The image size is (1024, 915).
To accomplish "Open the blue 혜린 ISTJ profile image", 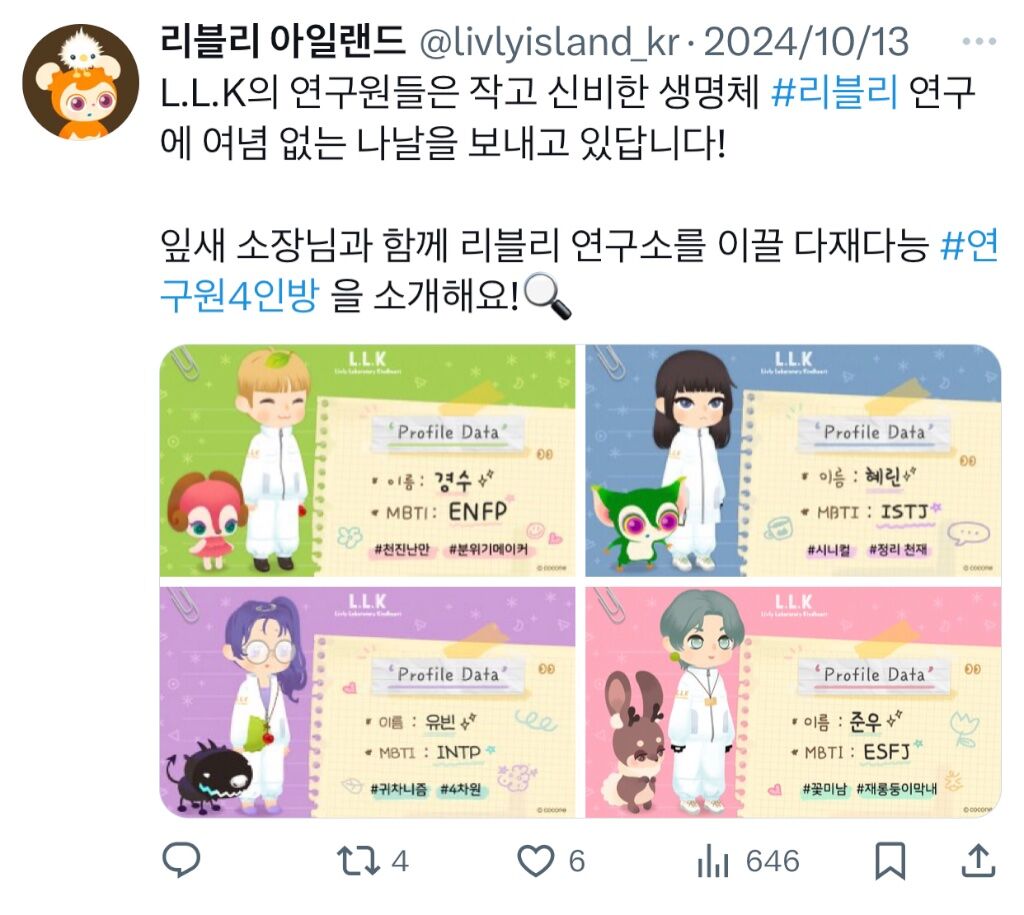I will (x=793, y=461).
